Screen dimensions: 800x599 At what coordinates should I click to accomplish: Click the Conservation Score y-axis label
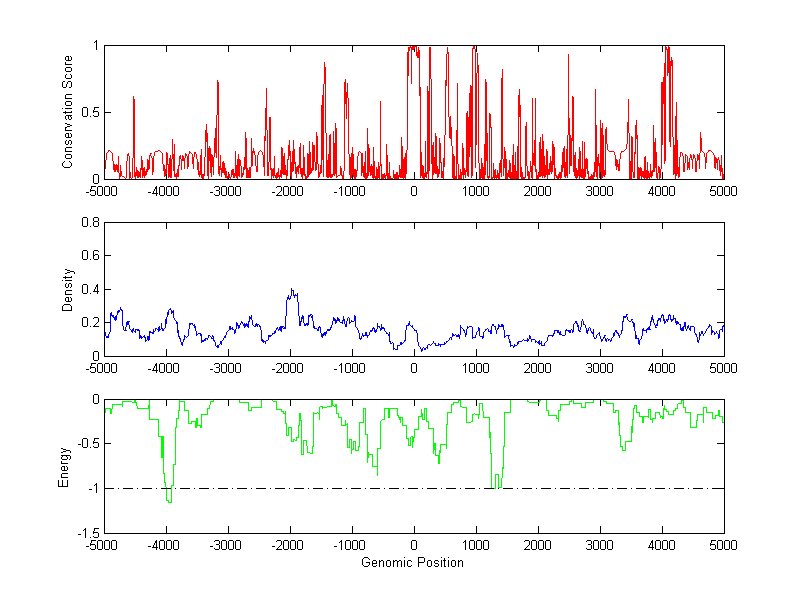67,112
